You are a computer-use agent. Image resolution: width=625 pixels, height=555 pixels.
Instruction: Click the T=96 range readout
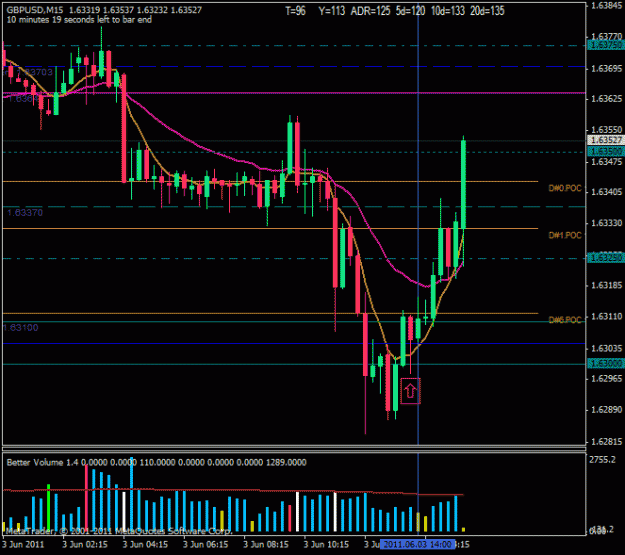[x=295, y=11]
